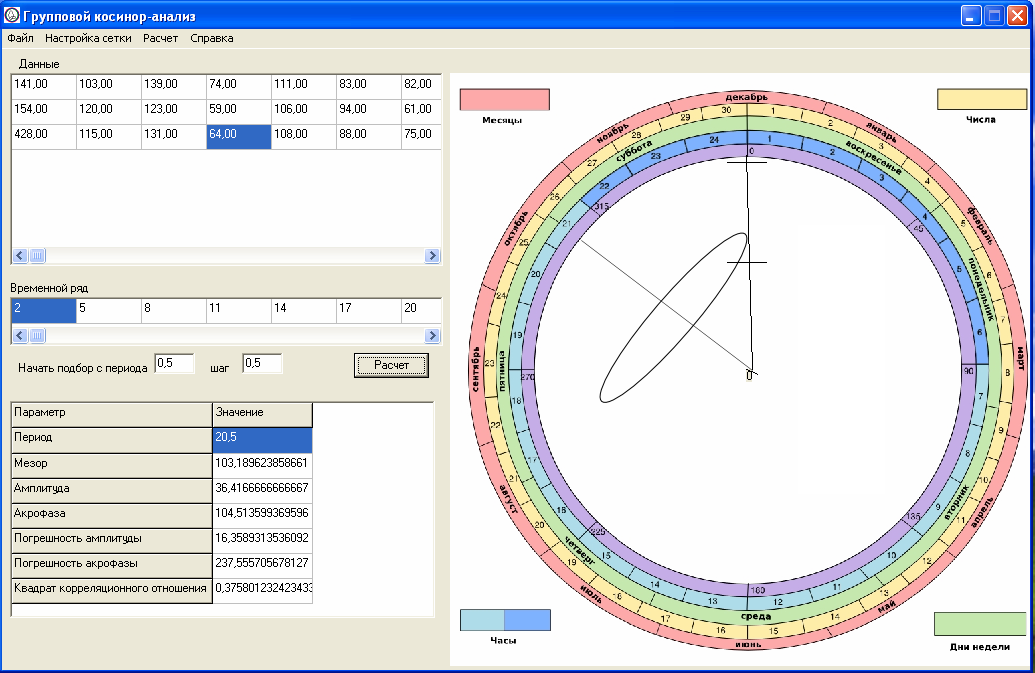Select time series cell 20
This screenshot has height=673, width=1035.
pyautogui.click(x=421, y=311)
